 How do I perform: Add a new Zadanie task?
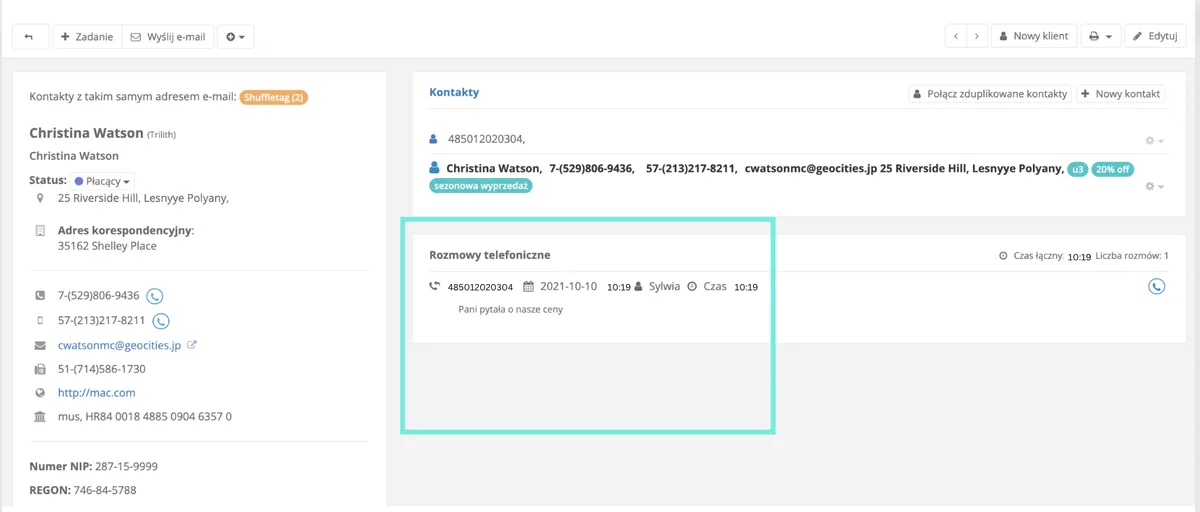tap(87, 37)
